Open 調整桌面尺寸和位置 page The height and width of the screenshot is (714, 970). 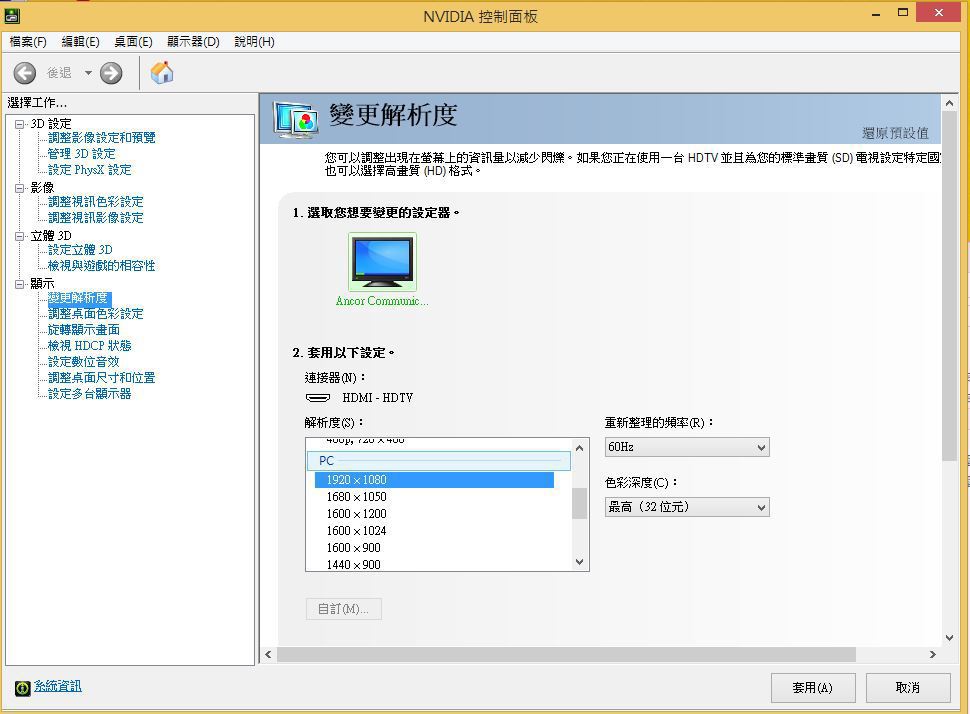point(101,378)
